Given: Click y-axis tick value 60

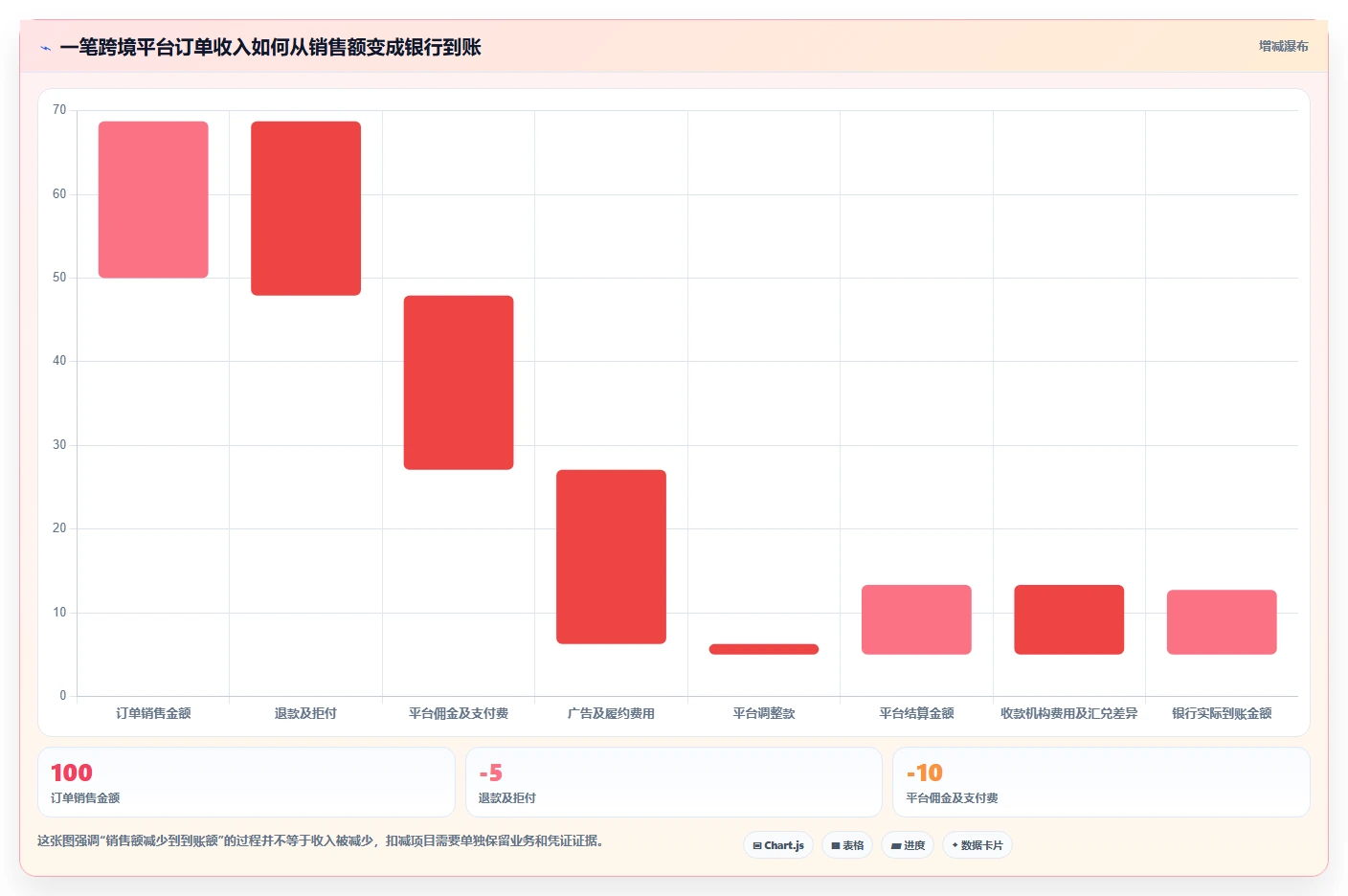Looking at the screenshot, I should [x=59, y=194].
